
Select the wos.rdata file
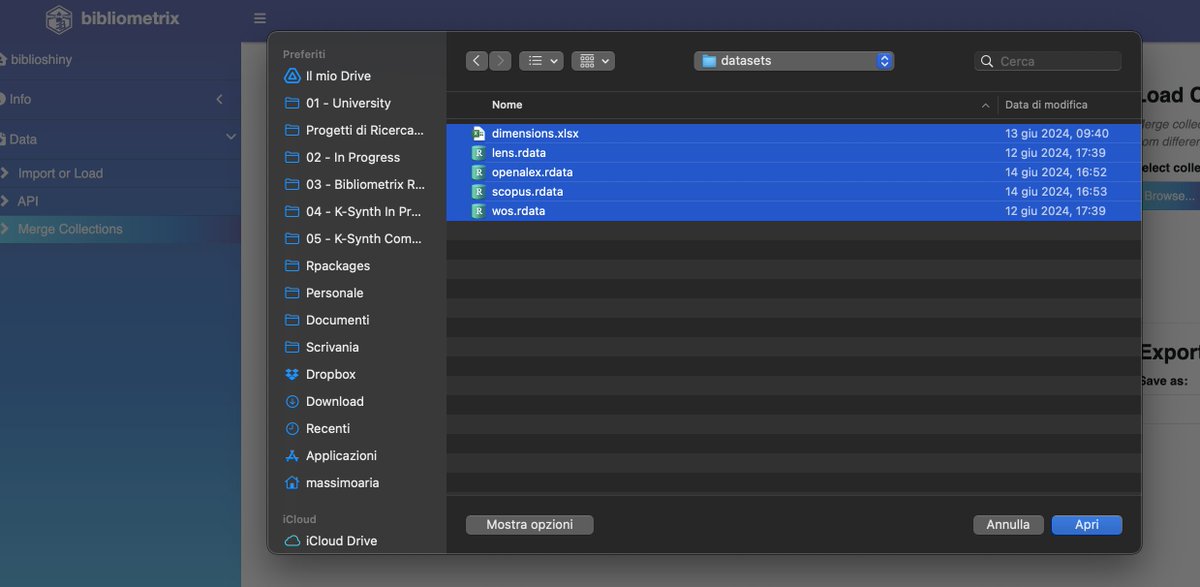[793, 211]
